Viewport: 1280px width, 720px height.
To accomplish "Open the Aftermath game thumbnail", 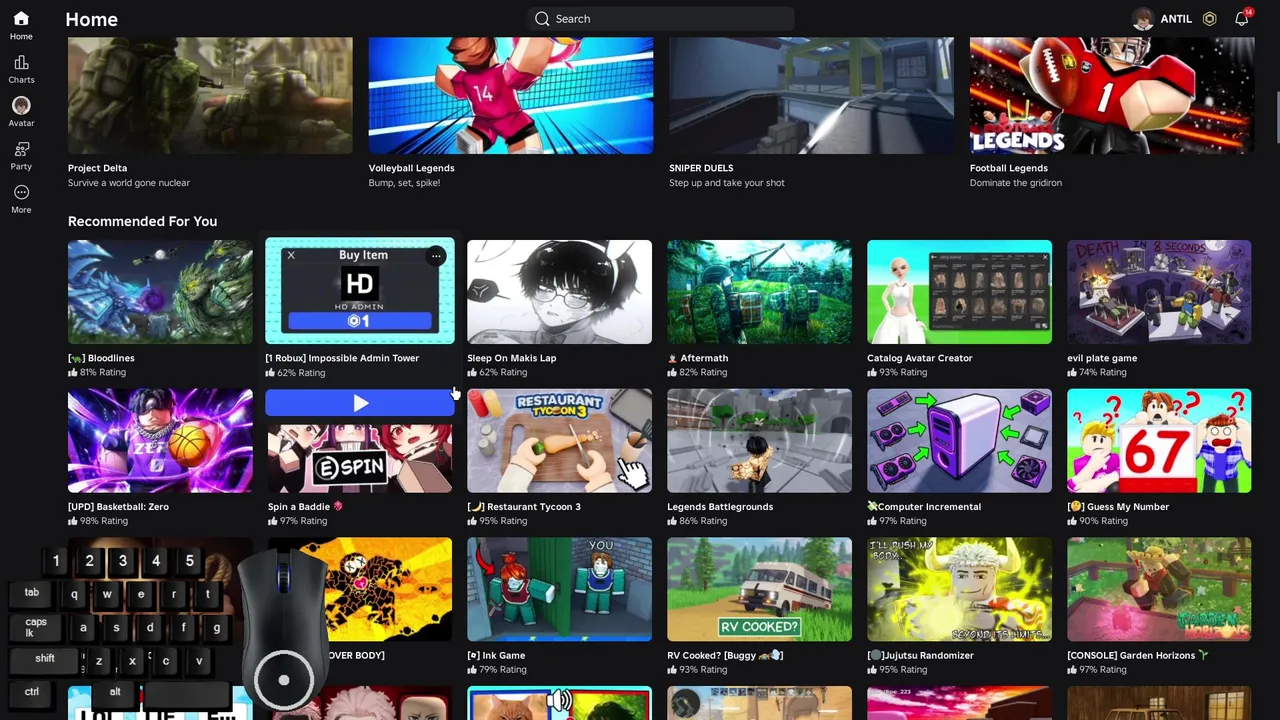I will point(759,292).
